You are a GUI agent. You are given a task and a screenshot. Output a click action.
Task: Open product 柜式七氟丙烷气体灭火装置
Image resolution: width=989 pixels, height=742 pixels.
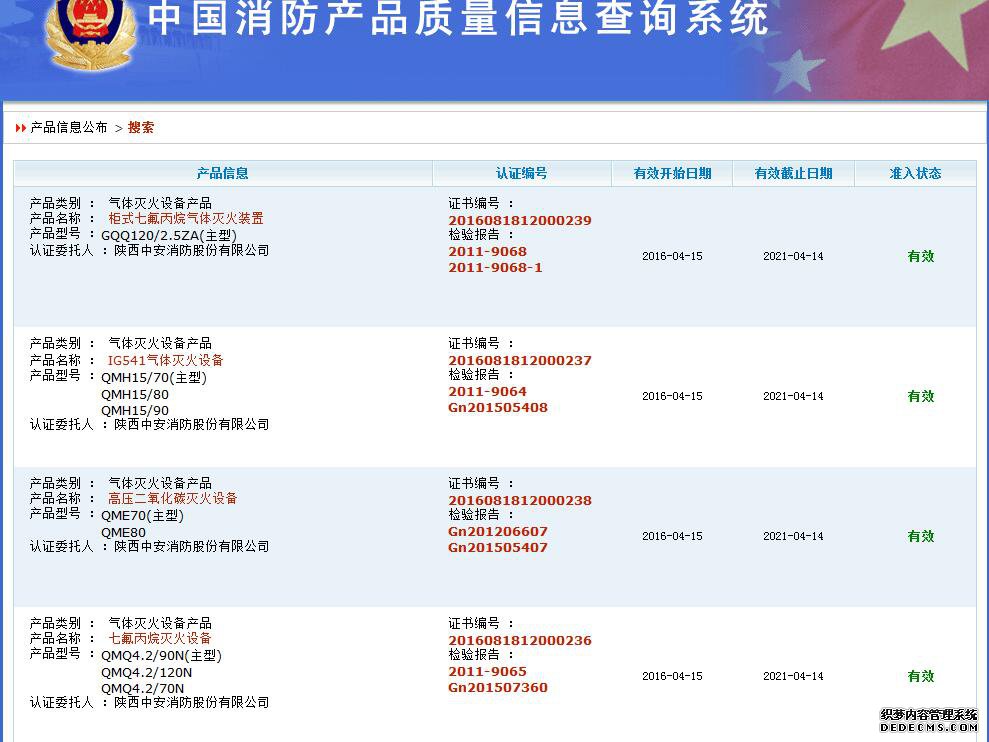click(186, 218)
